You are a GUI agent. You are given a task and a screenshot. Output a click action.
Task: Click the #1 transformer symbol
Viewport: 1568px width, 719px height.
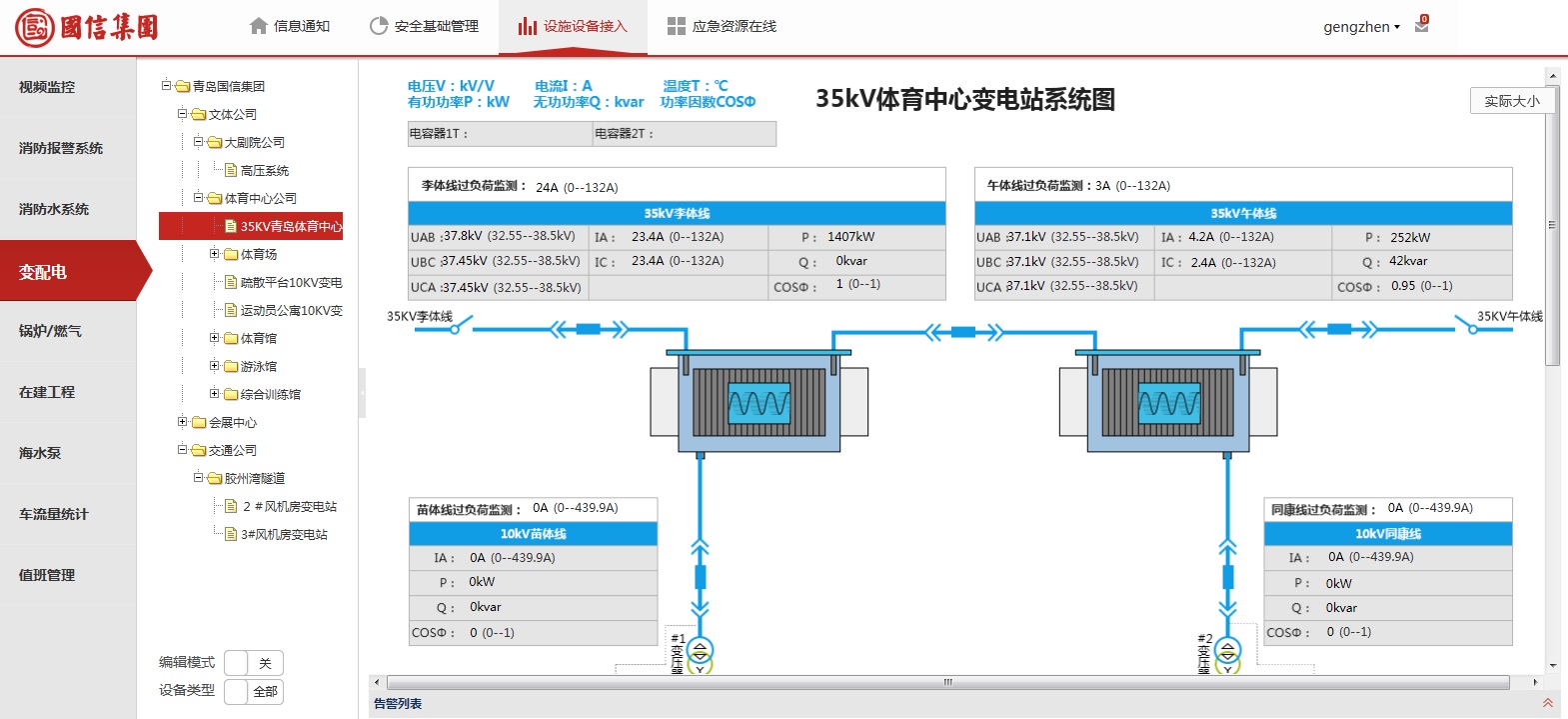click(x=700, y=653)
